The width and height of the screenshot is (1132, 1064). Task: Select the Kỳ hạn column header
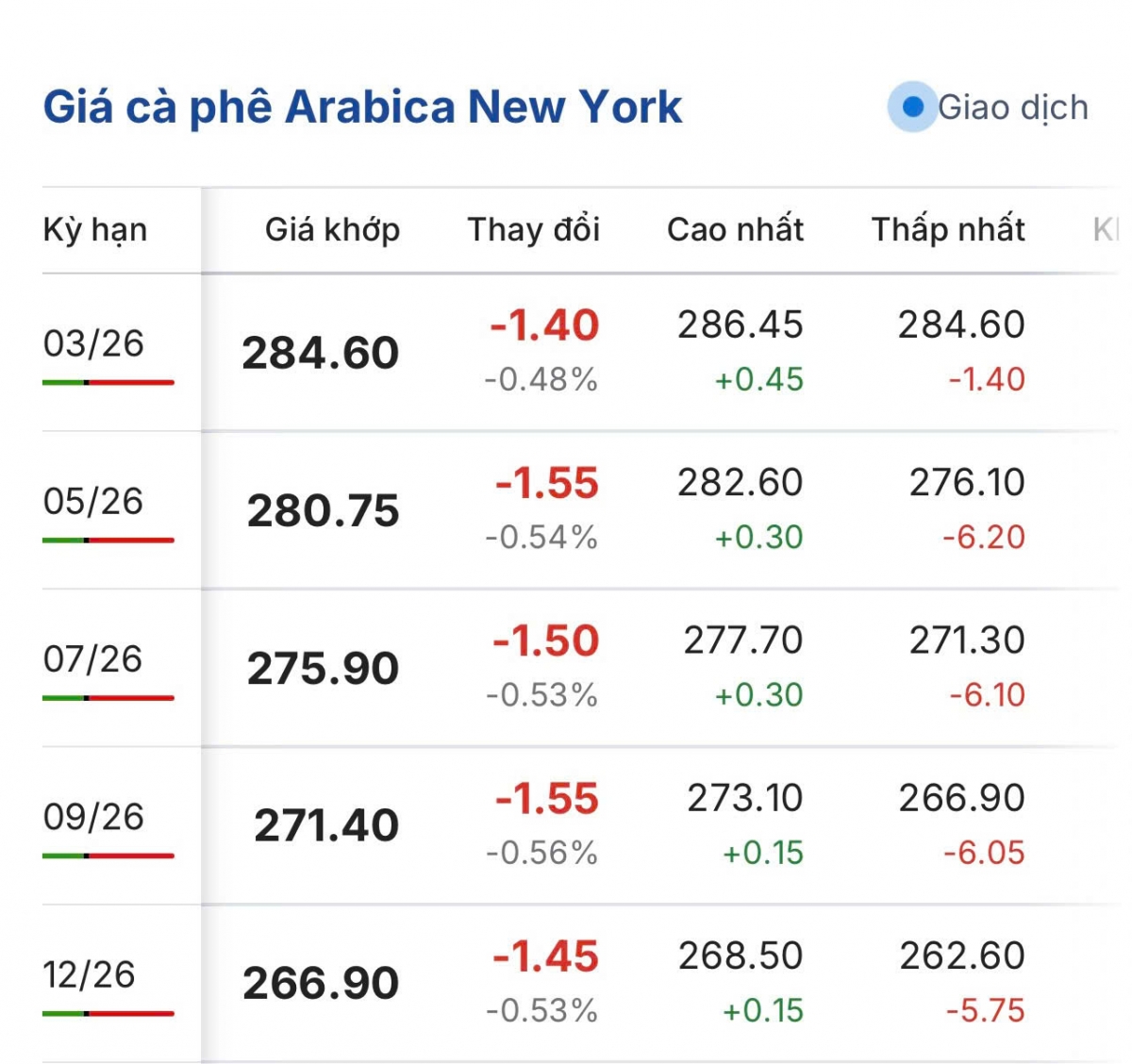[x=95, y=230]
